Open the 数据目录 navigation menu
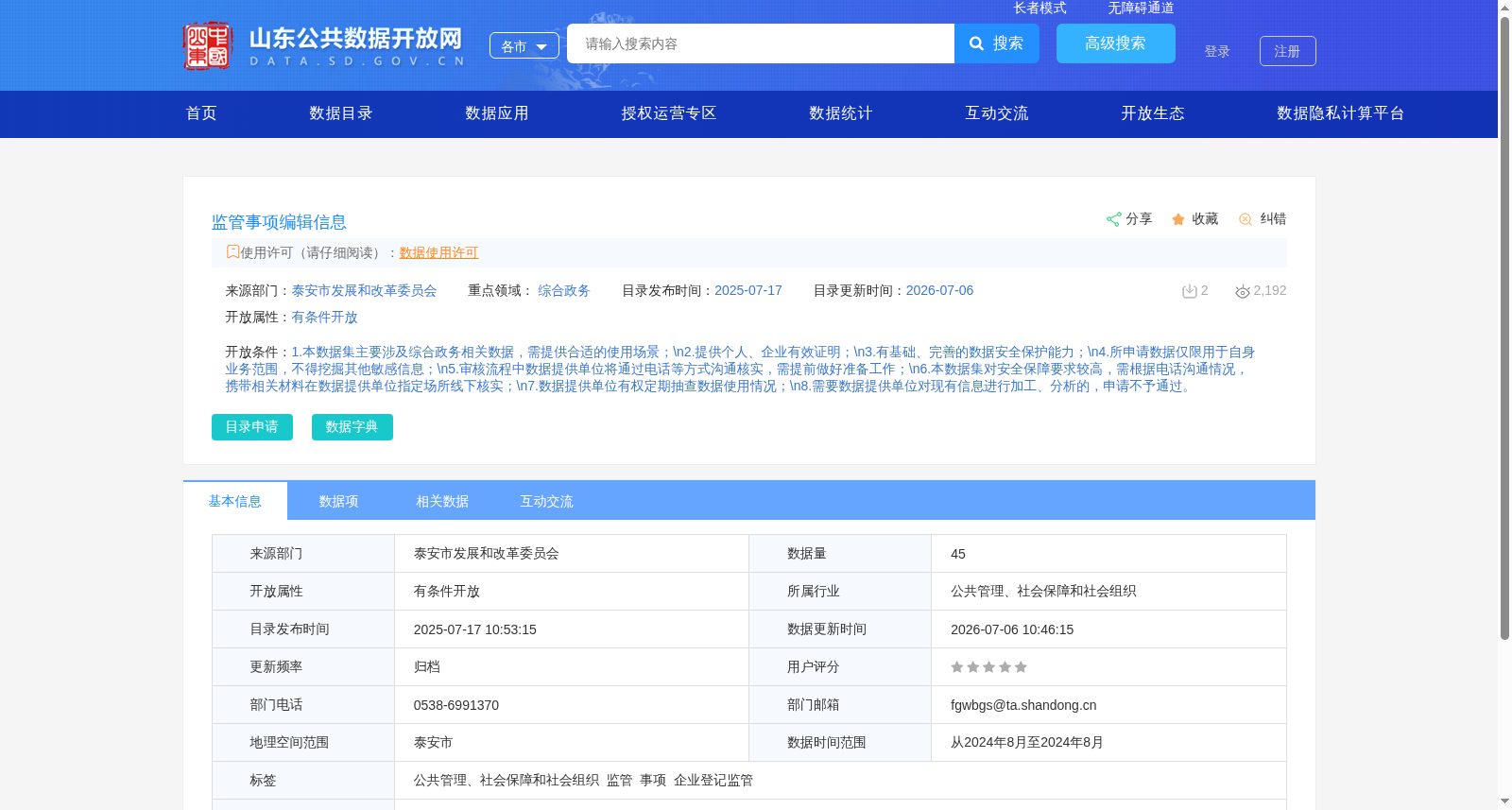The image size is (1512, 810). coord(341,113)
